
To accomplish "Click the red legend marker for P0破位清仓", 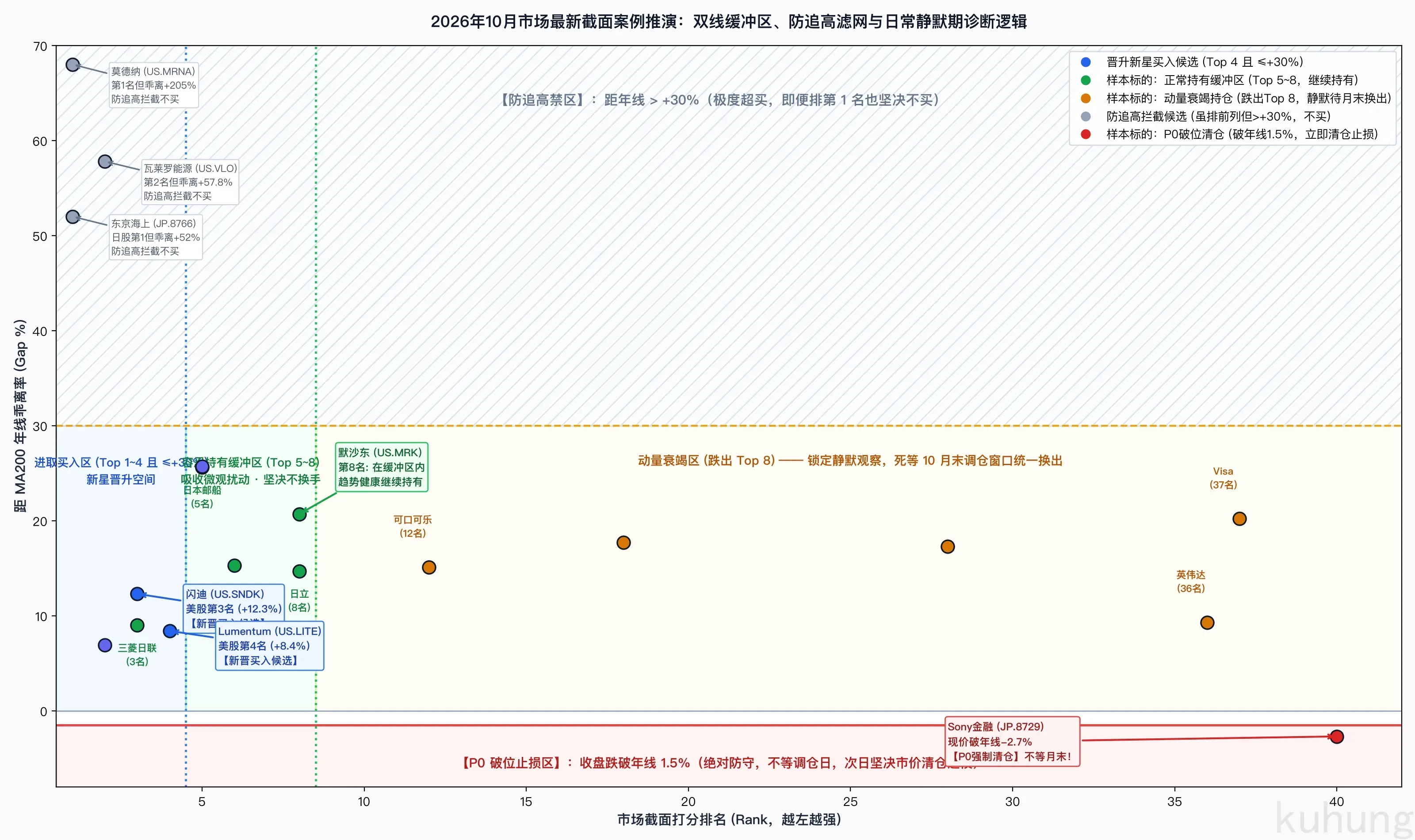I will (1085, 134).
